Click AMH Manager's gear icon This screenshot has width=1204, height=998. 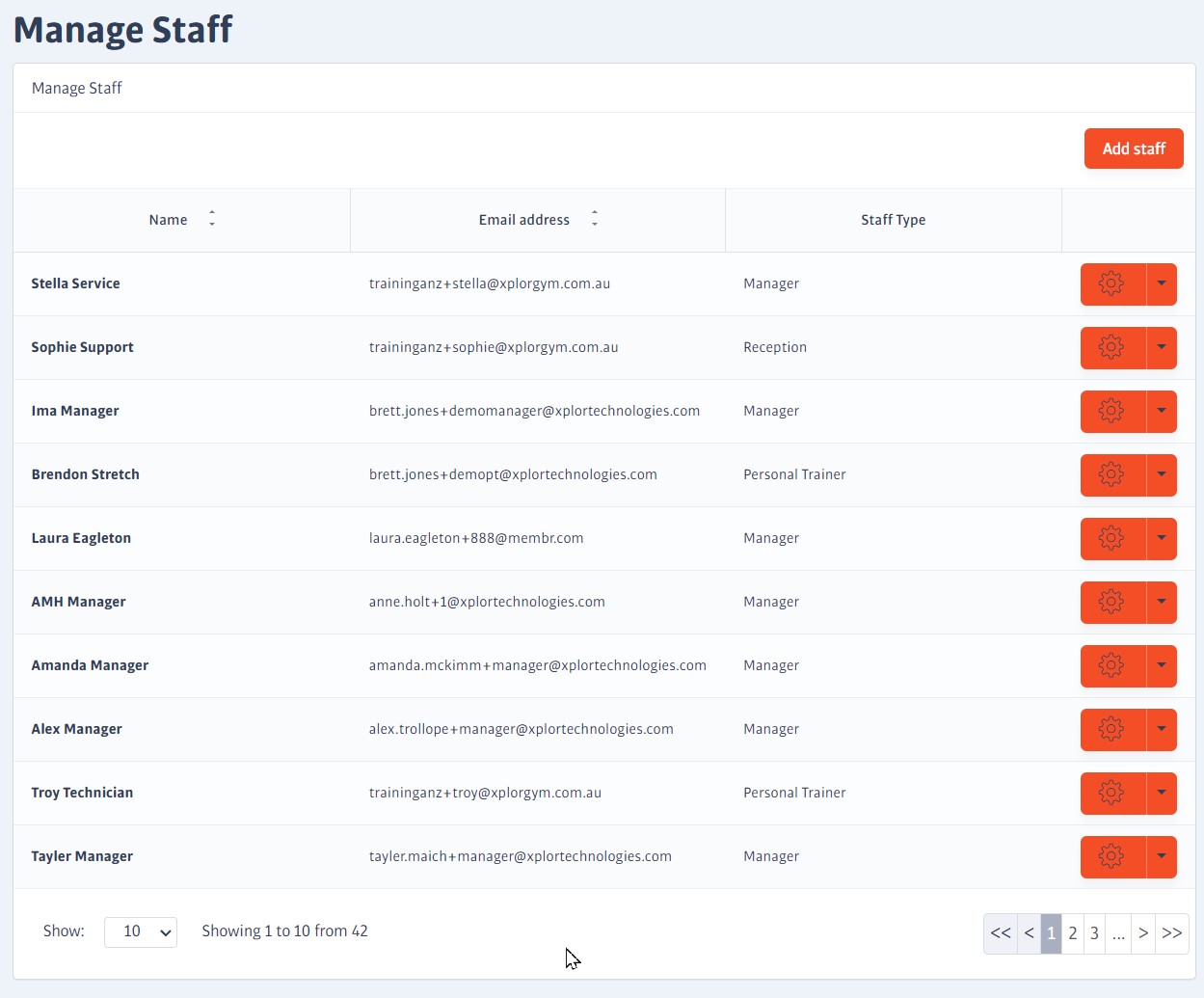coord(1111,602)
